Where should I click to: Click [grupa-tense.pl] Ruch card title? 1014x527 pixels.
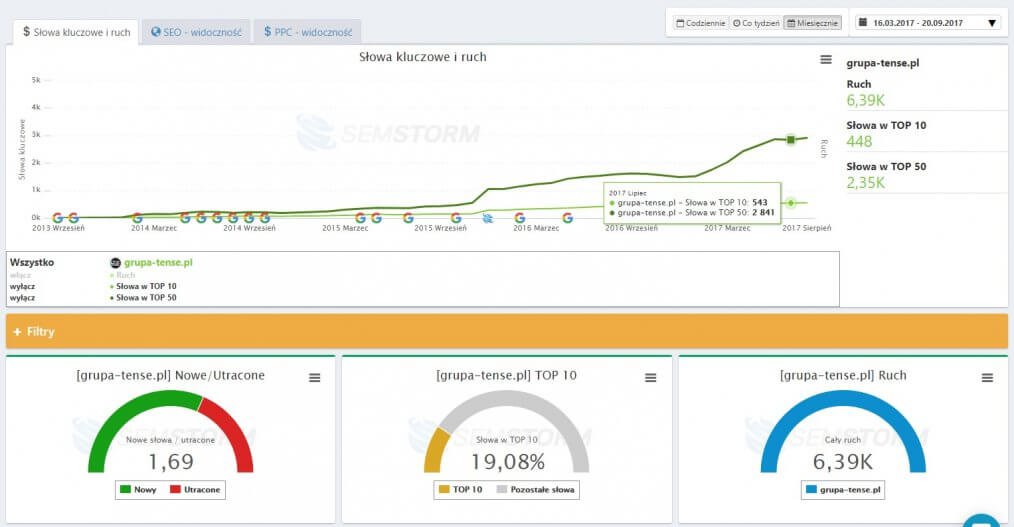point(843,375)
